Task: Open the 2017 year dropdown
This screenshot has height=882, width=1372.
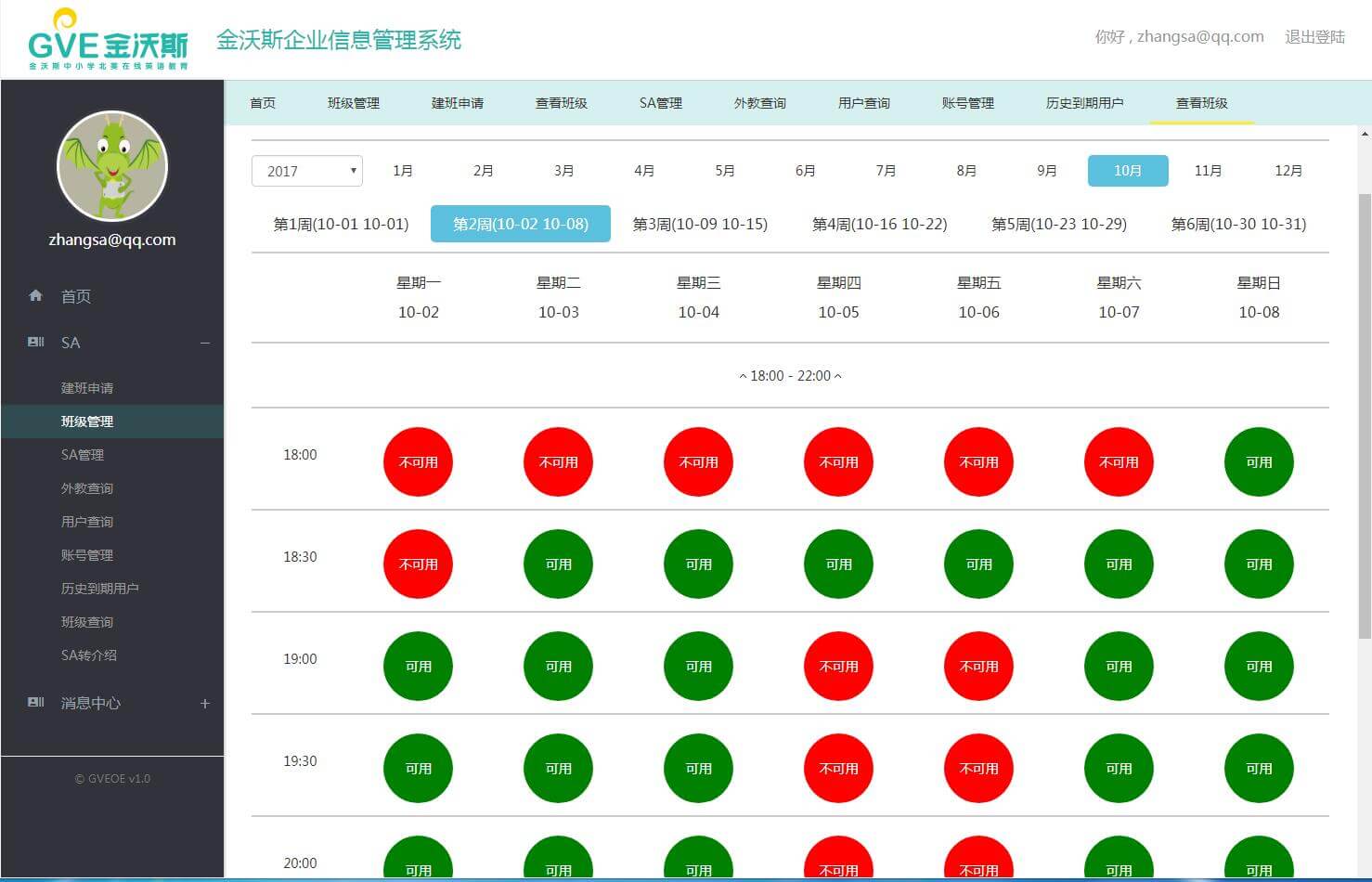Action: click(x=306, y=171)
